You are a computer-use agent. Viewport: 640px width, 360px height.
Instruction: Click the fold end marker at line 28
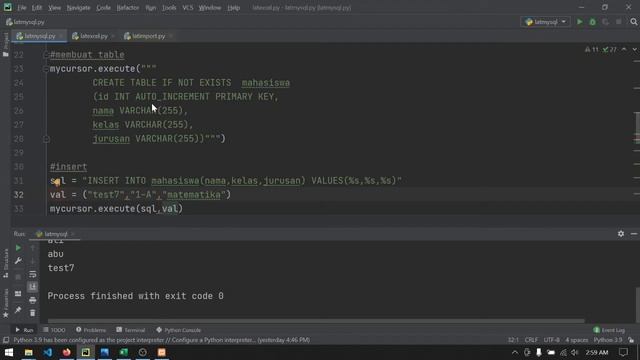coord(46,139)
